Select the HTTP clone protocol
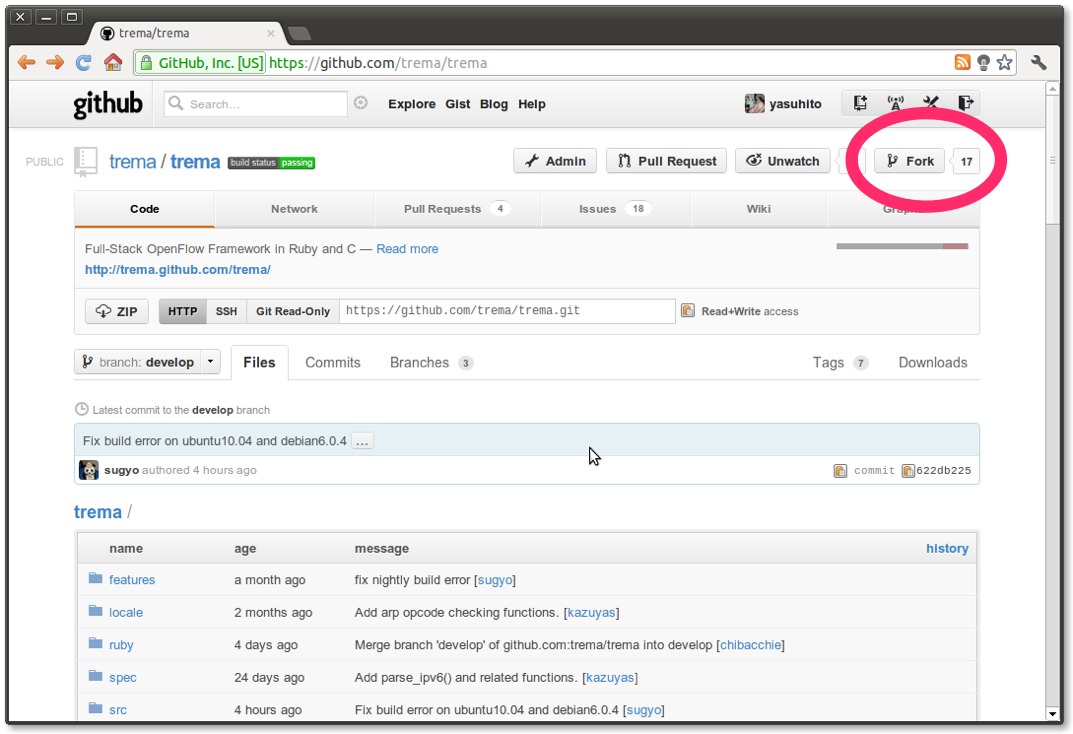Screen dimensions: 1073x734 point(183,311)
